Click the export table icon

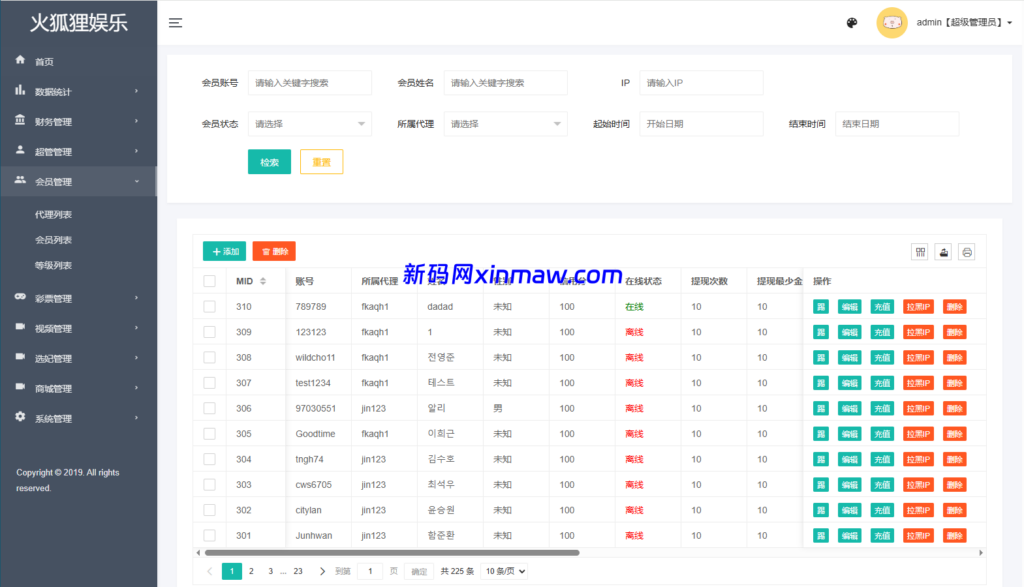pyautogui.click(x=944, y=252)
